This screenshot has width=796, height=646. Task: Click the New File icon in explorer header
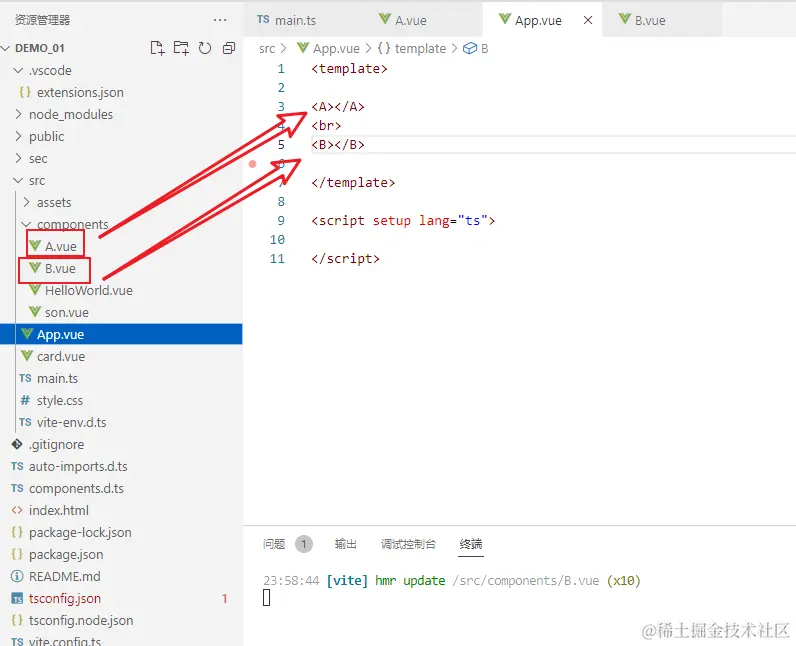point(157,48)
